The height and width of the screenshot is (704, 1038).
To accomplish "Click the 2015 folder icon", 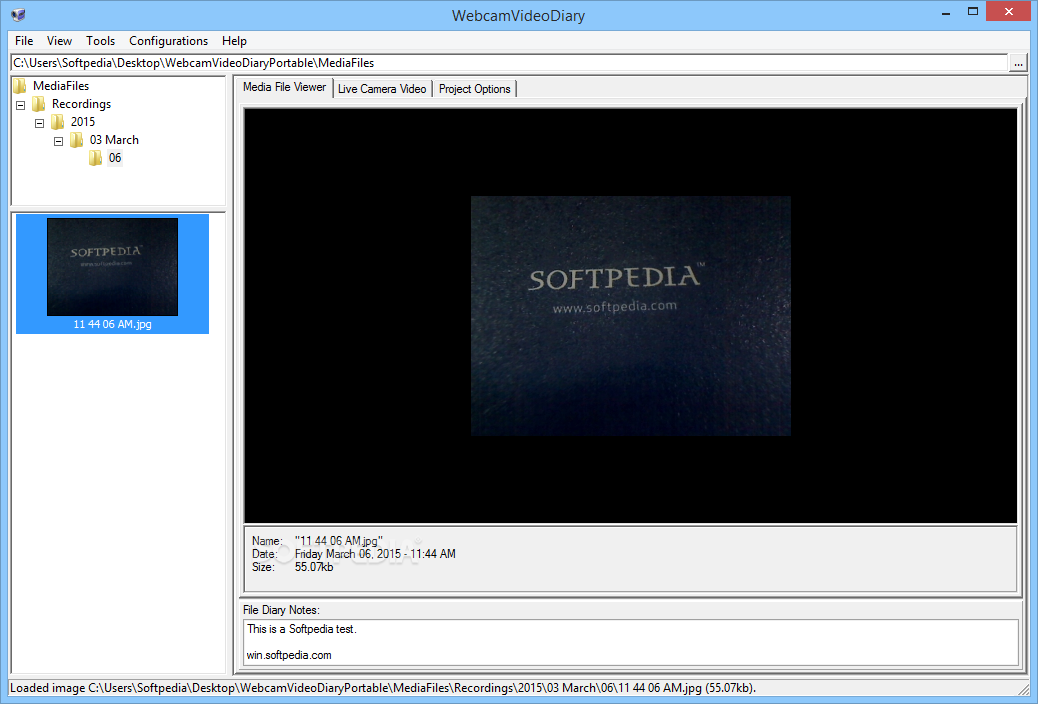I will pyautogui.click(x=58, y=122).
